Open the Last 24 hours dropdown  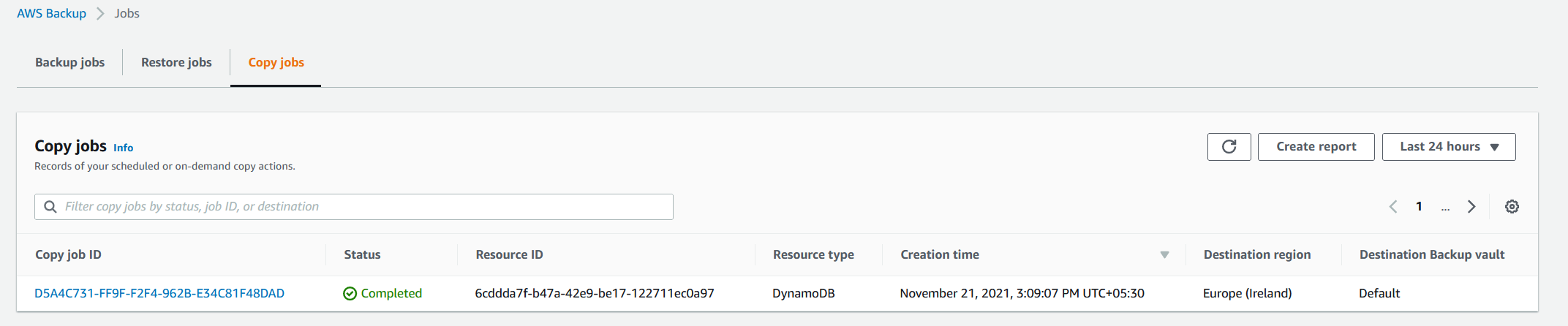[x=1449, y=147]
